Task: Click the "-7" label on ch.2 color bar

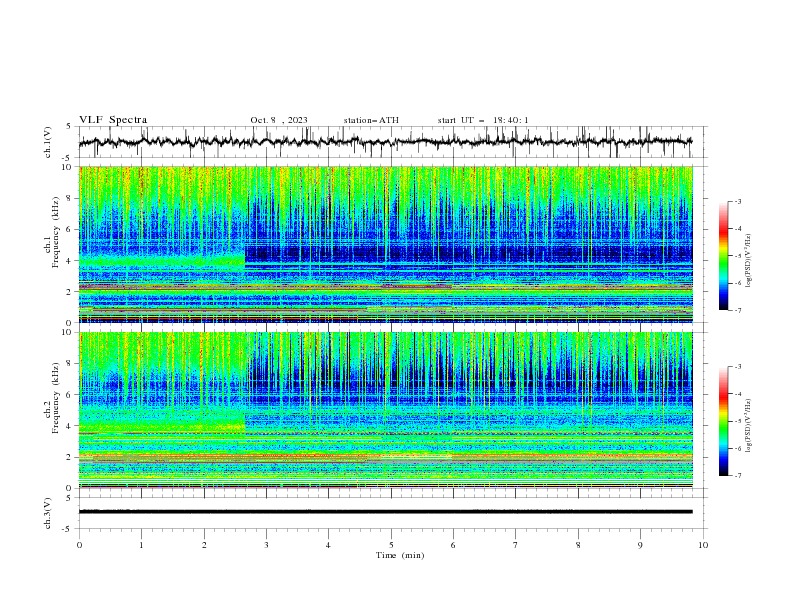Action: point(737,476)
